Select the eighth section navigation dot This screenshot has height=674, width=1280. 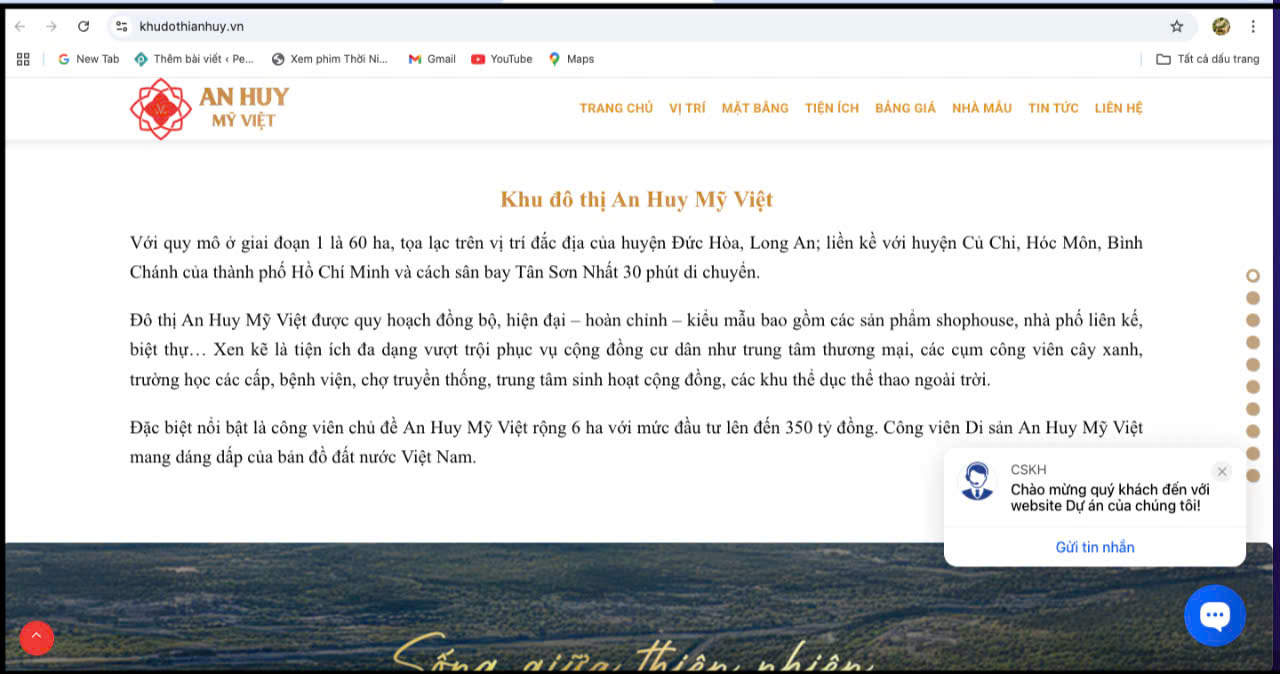pyautogui.click(x=1253, y=431)
